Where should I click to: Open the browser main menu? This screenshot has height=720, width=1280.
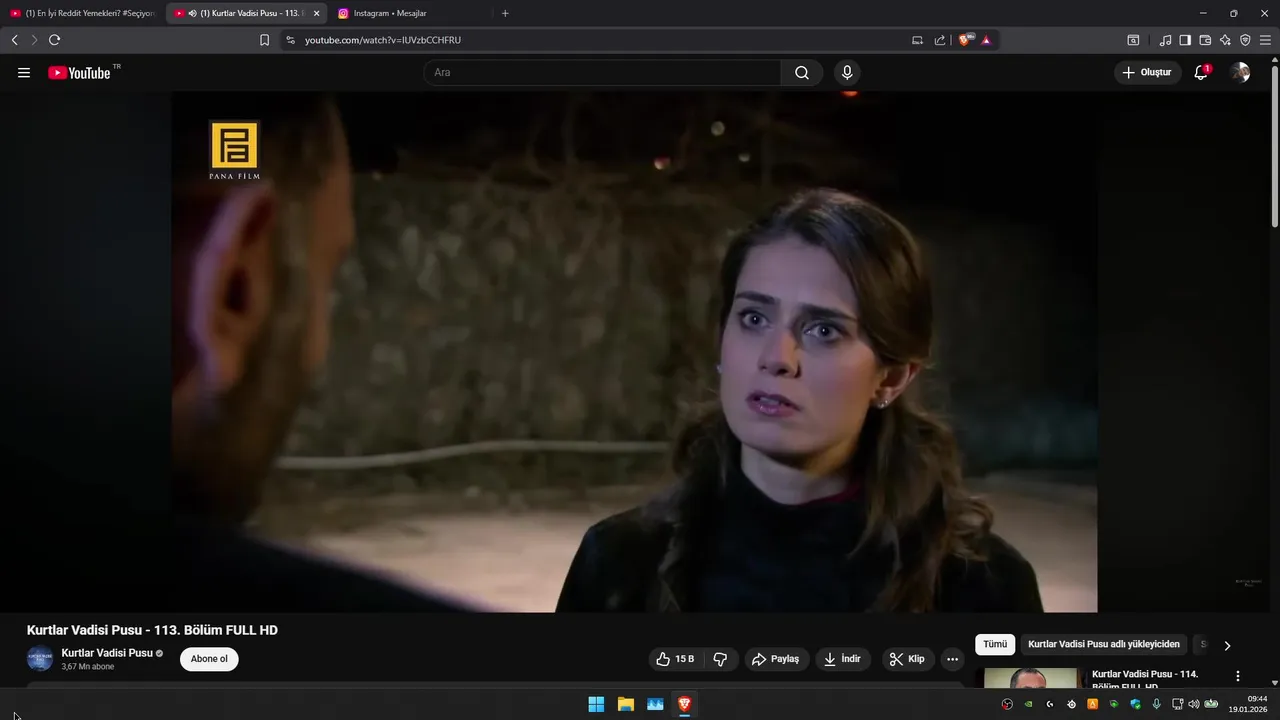(x=1265, y=40)
